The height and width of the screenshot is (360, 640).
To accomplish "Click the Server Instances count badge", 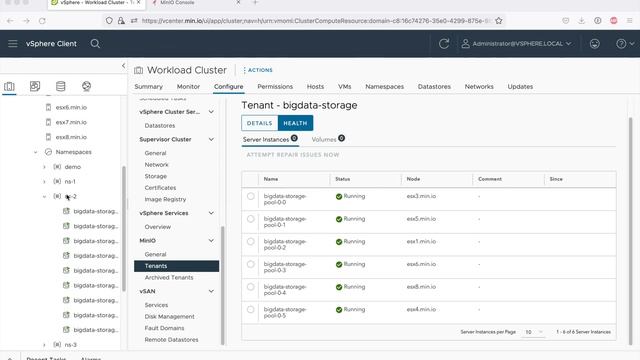I will pyautogui.click(x=294, y=138).
